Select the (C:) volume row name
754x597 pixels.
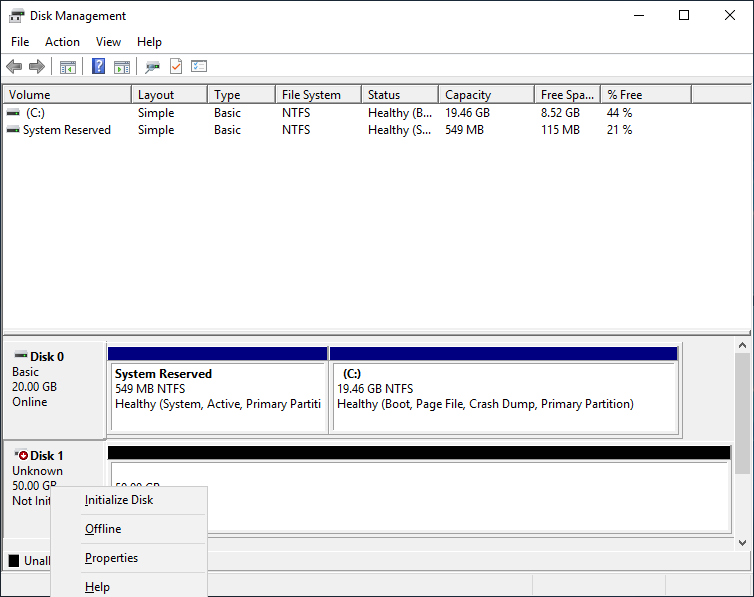point(35,113)
